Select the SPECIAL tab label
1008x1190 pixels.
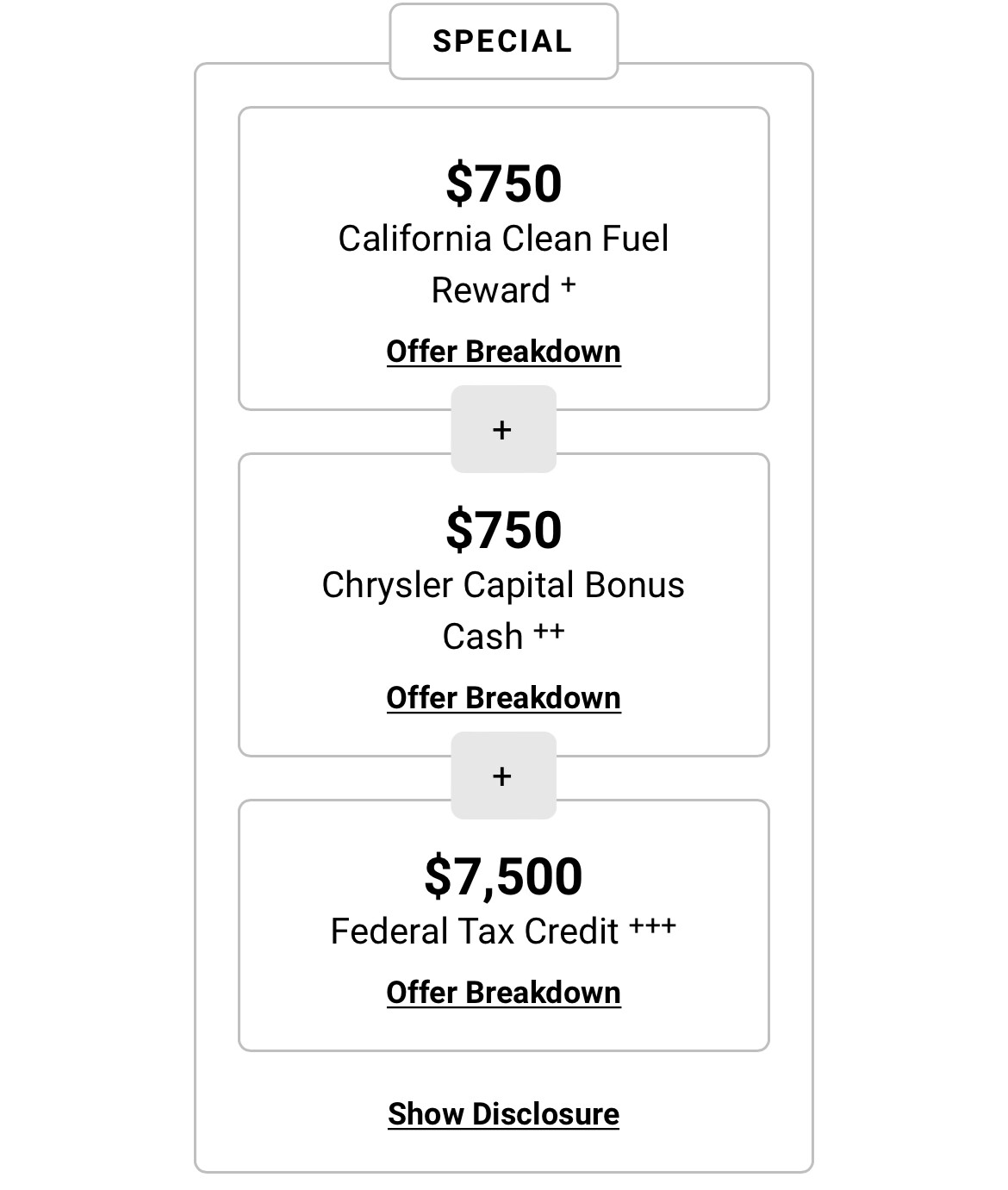[x=503, y=41]
